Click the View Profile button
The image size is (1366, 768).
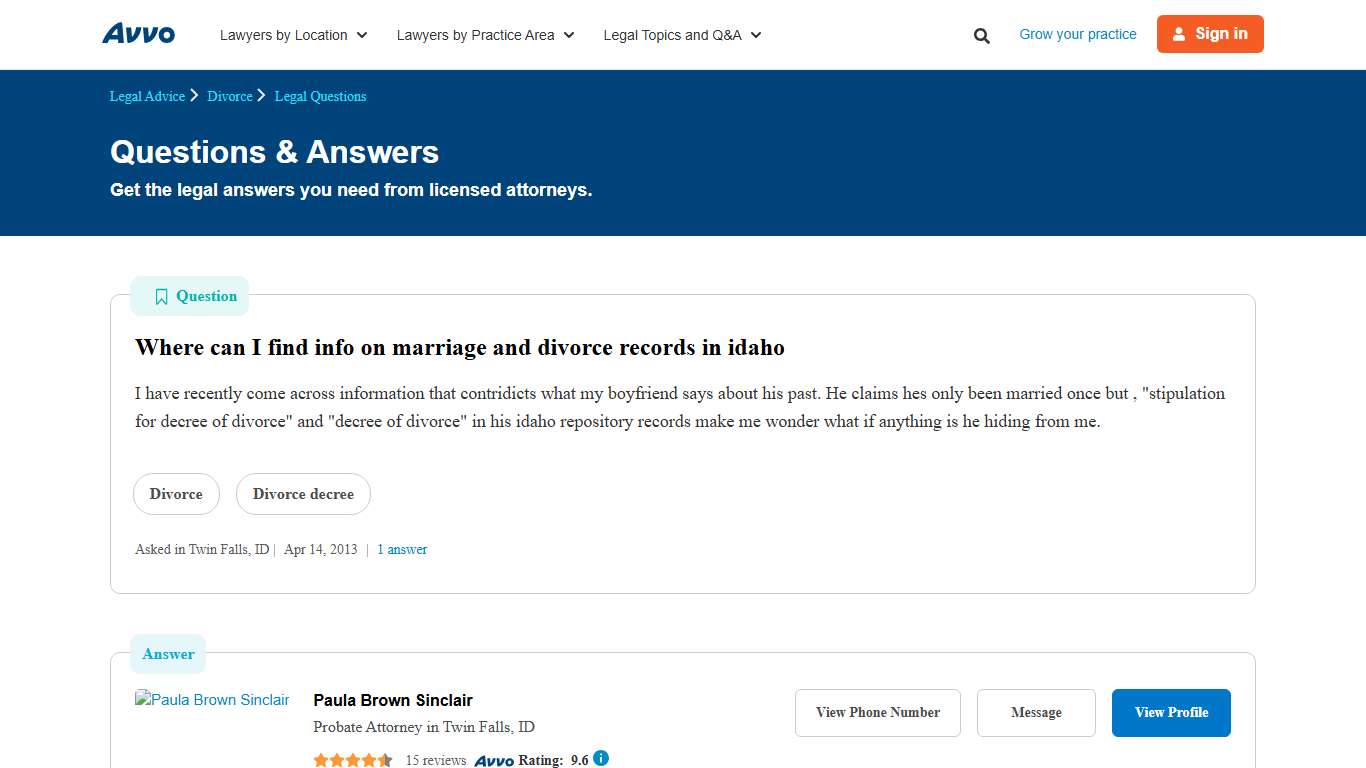click(x=1171, y=712)
